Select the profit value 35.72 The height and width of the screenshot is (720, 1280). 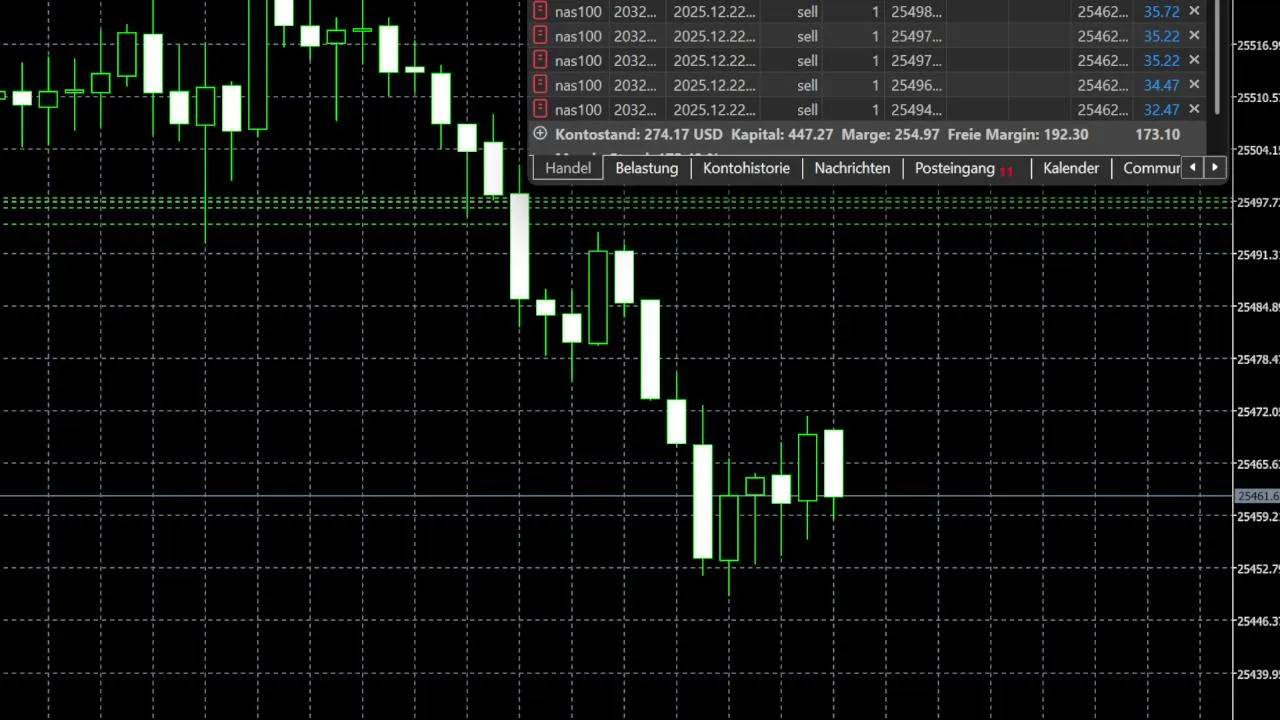[x=1161, y=12]
